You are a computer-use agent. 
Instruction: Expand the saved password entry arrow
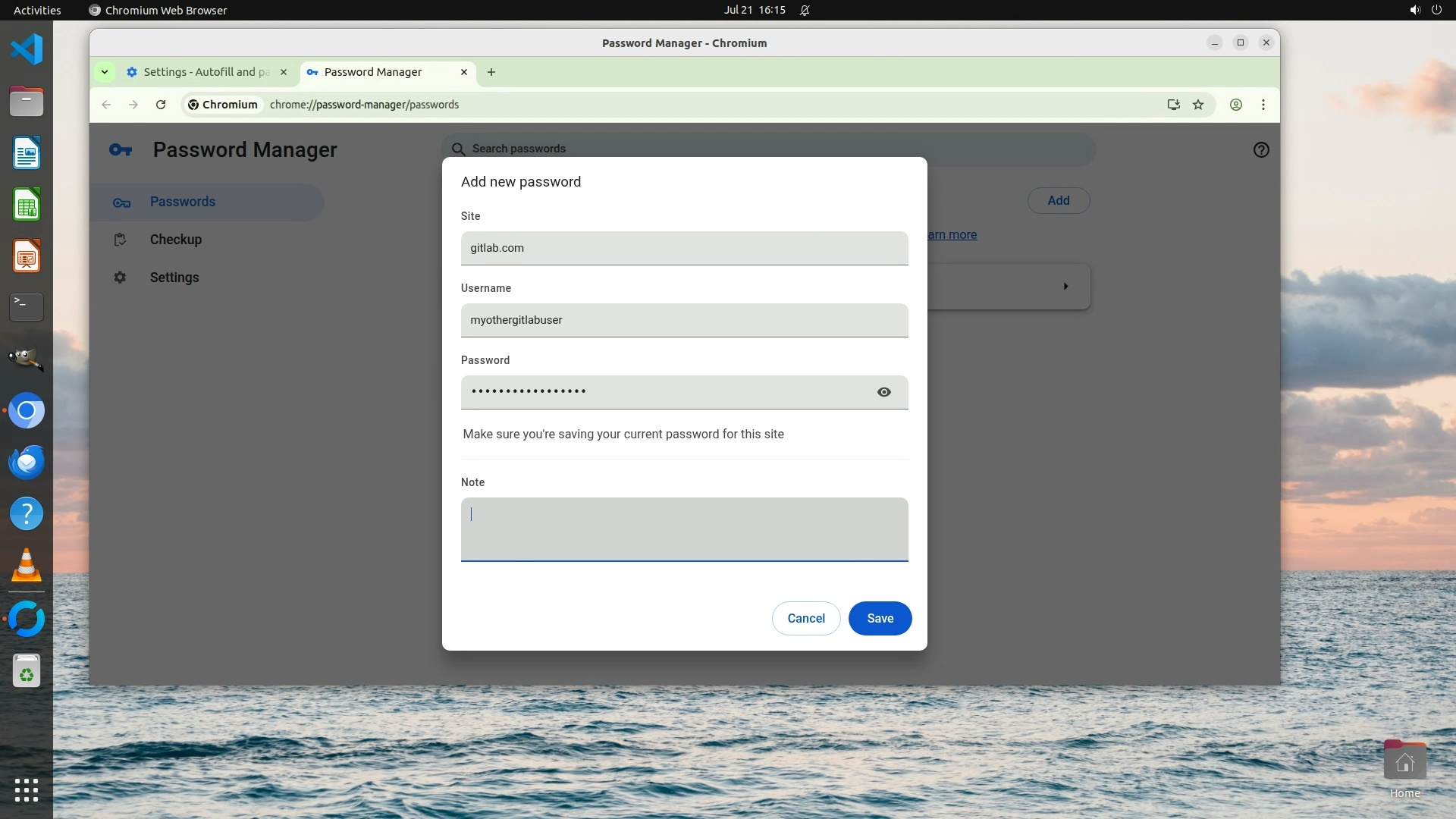(1065, 287)
